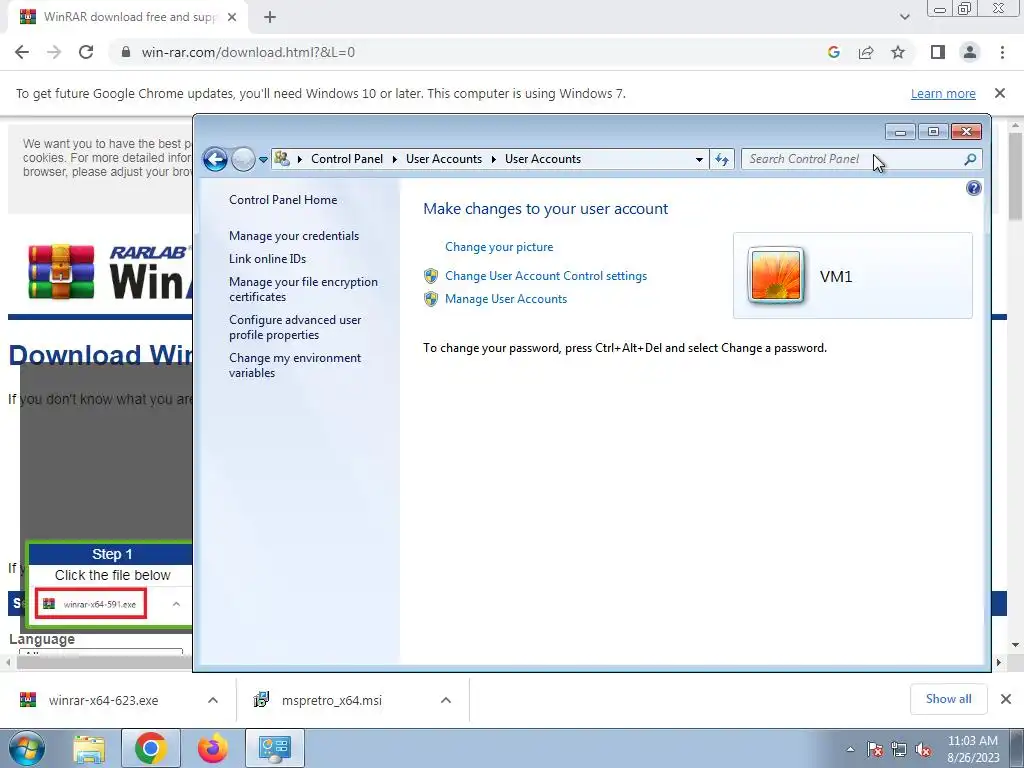Click the Google icon in address bar

pyautogui.click(x=833, y=52)
